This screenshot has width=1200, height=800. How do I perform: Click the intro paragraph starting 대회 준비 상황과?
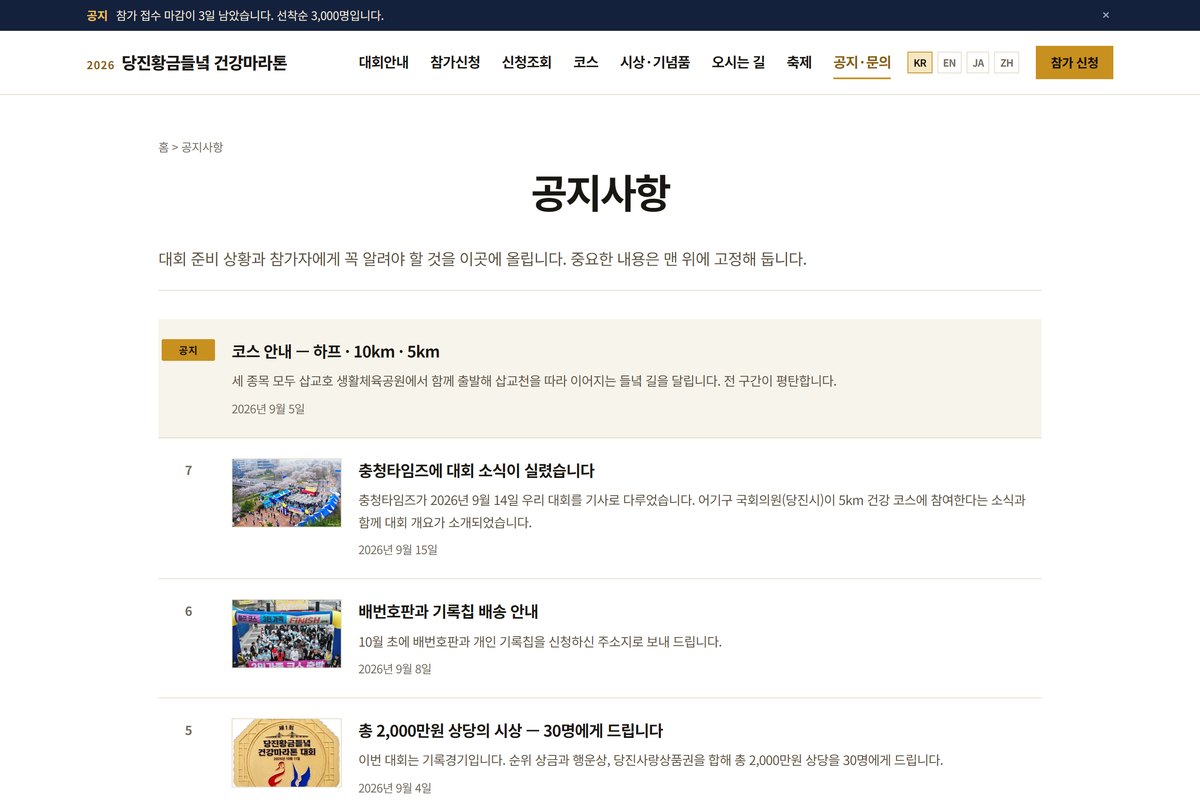click(482, 259)
